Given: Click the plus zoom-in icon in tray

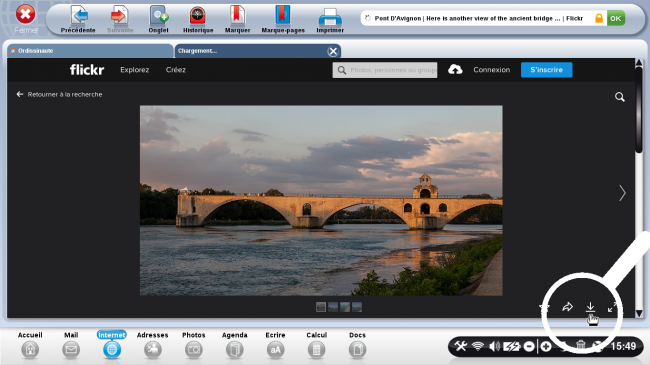Looking at the screenshot, I should [546, 346].
